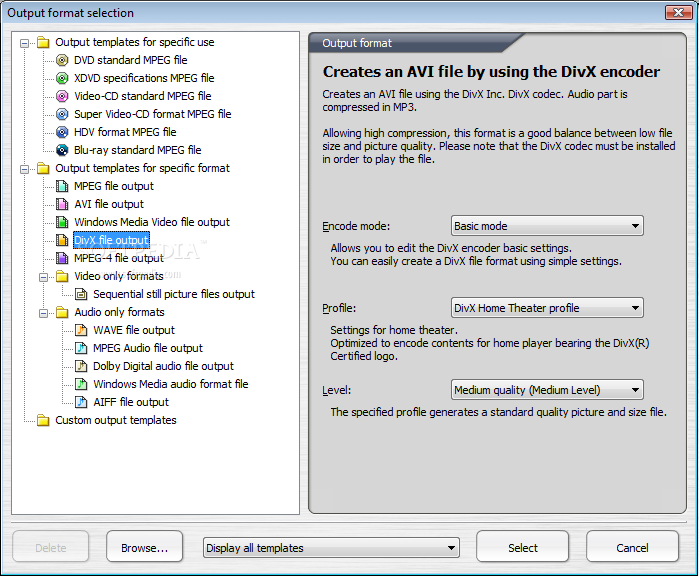Viewport: 699px width, 576px height.
Task: Open the Level quality dropdown
Action: click(x=547, y=390)
